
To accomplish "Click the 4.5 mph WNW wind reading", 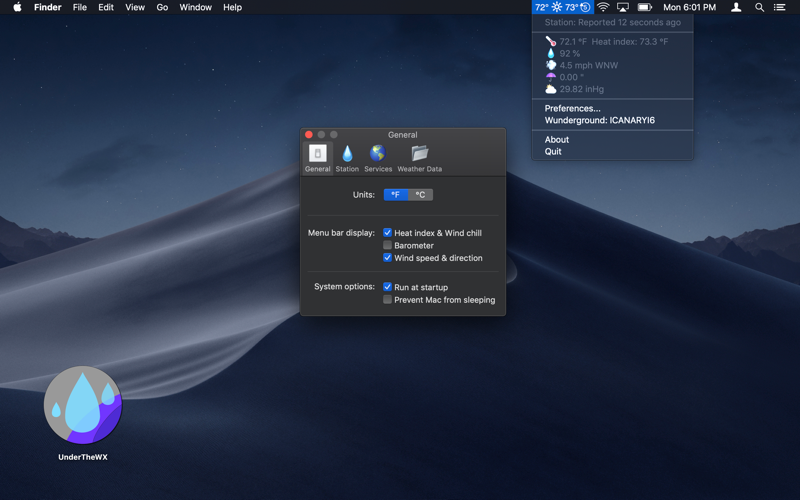I will point(588,65).
